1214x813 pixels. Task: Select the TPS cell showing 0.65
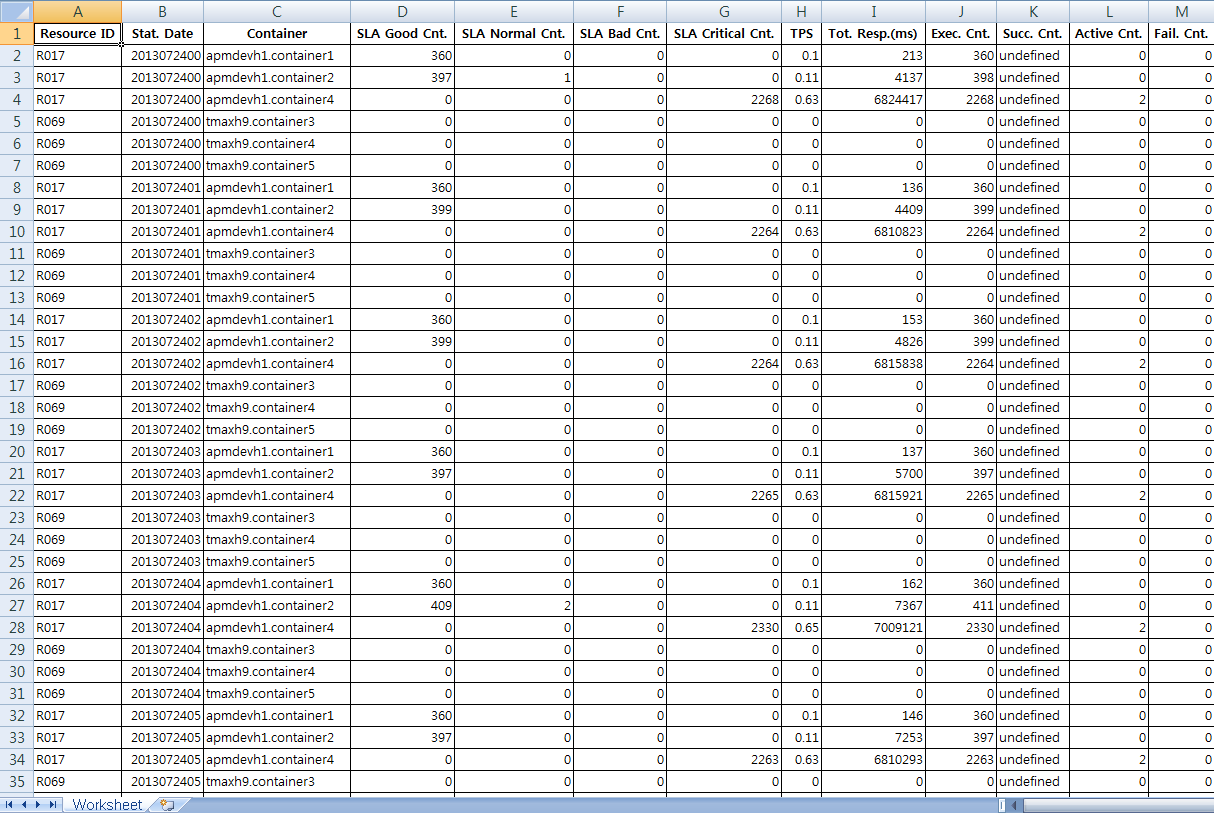802,627
